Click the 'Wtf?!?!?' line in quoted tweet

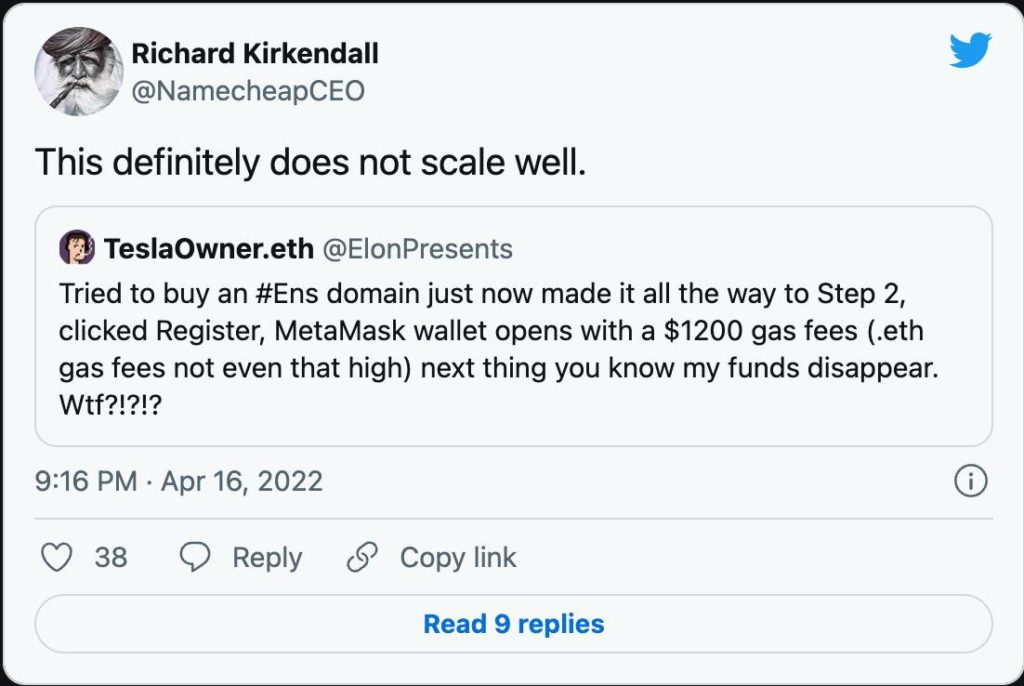coord(110,405)
